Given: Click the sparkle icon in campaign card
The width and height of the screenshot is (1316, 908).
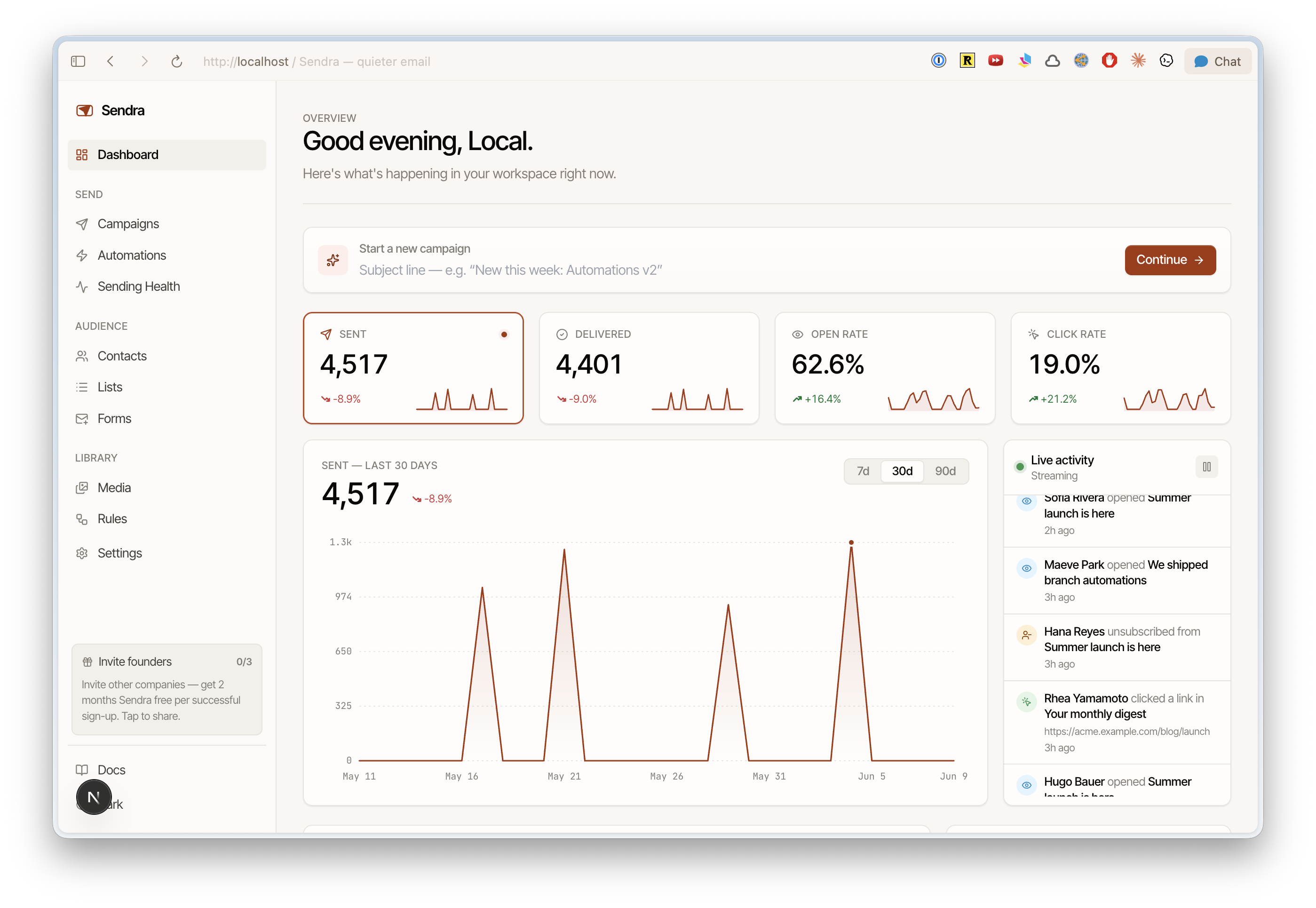Looking at the screenshot, I should point(333,260).
